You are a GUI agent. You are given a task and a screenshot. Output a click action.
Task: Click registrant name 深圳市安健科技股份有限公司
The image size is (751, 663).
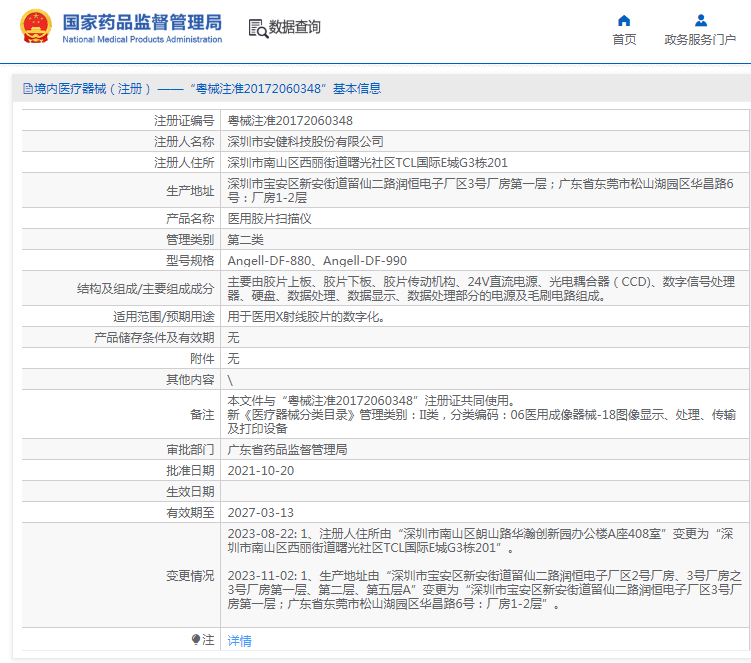(x=305, y=142)
